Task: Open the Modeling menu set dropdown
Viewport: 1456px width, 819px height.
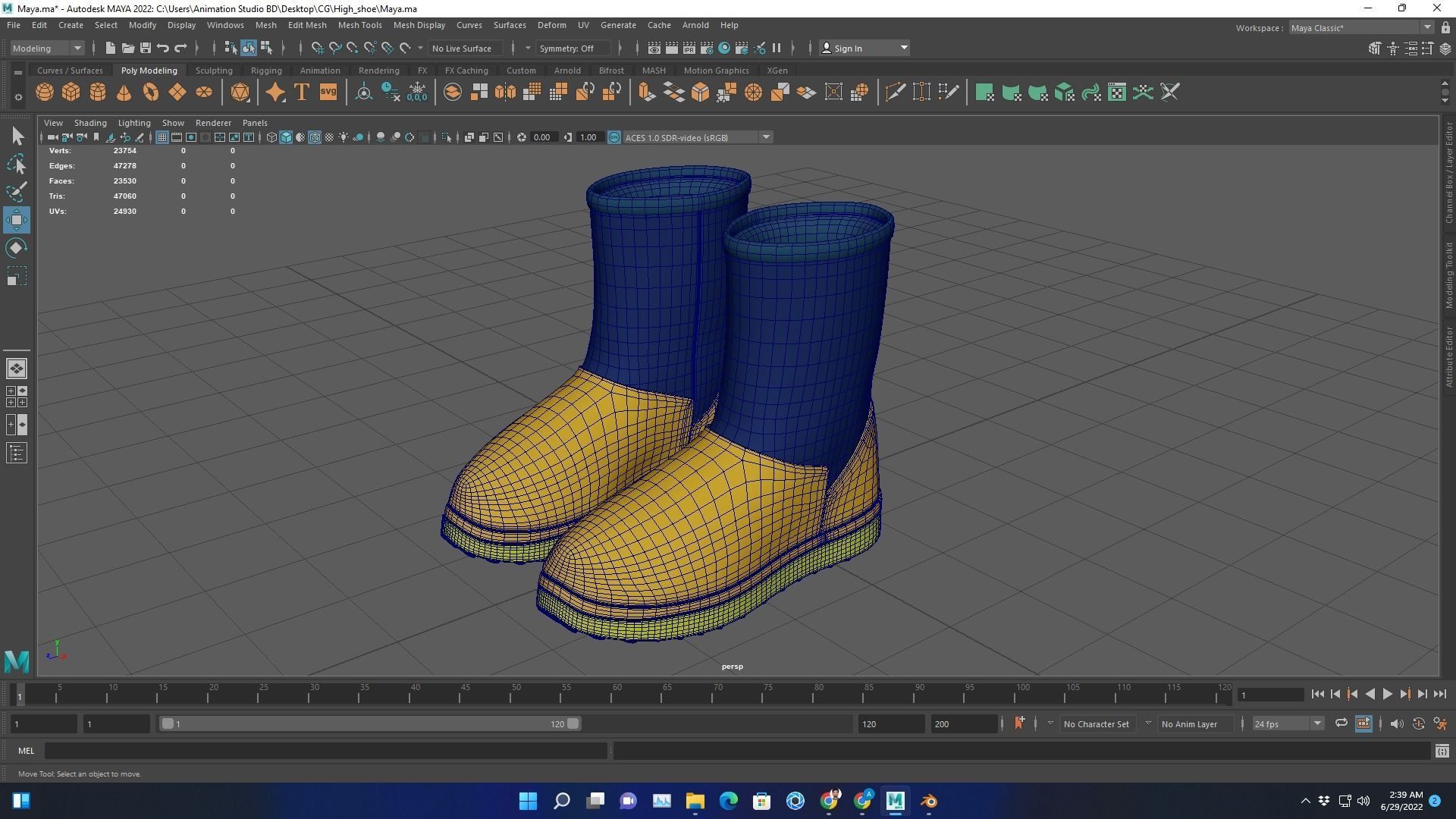Action: point(47,48)
